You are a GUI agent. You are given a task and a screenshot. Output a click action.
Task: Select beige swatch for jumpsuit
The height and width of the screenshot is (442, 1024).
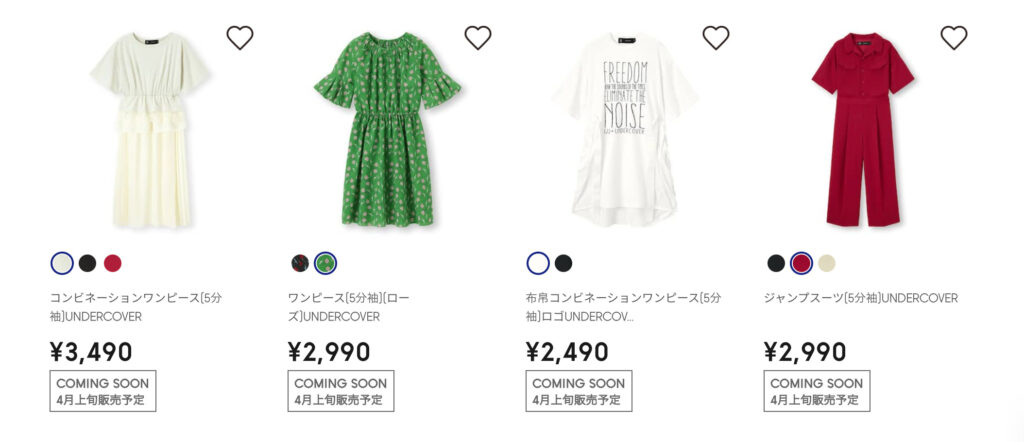[826, 263]
